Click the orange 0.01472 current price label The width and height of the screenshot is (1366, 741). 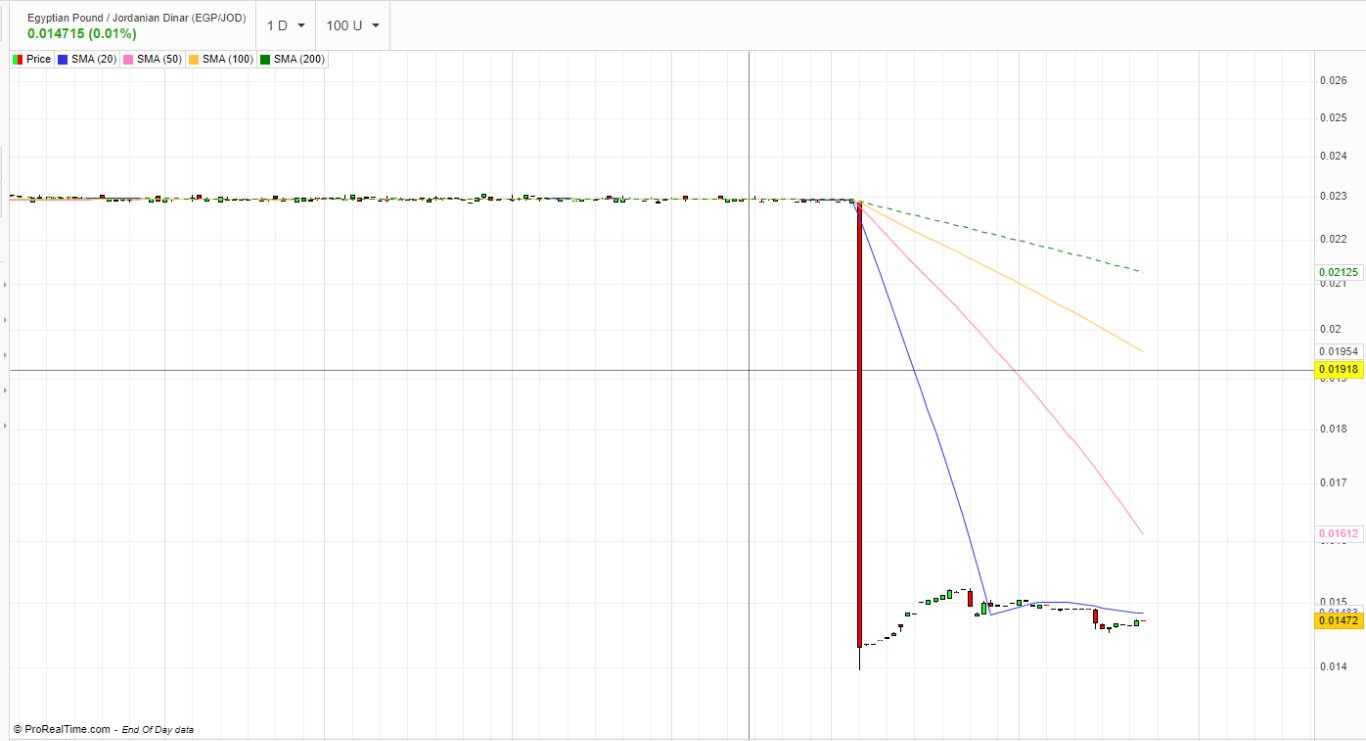1339,621
